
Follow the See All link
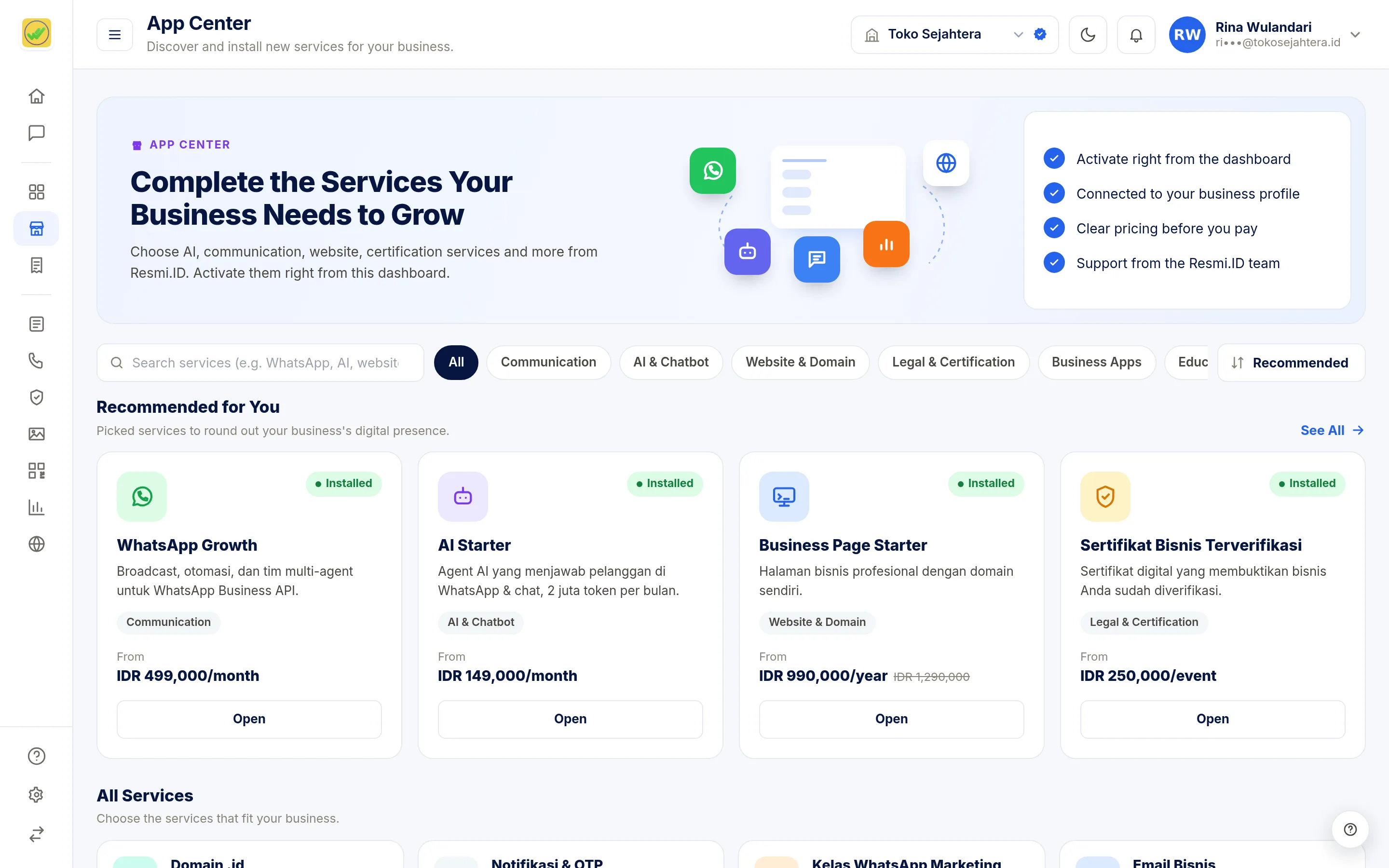coord(1332,431)
